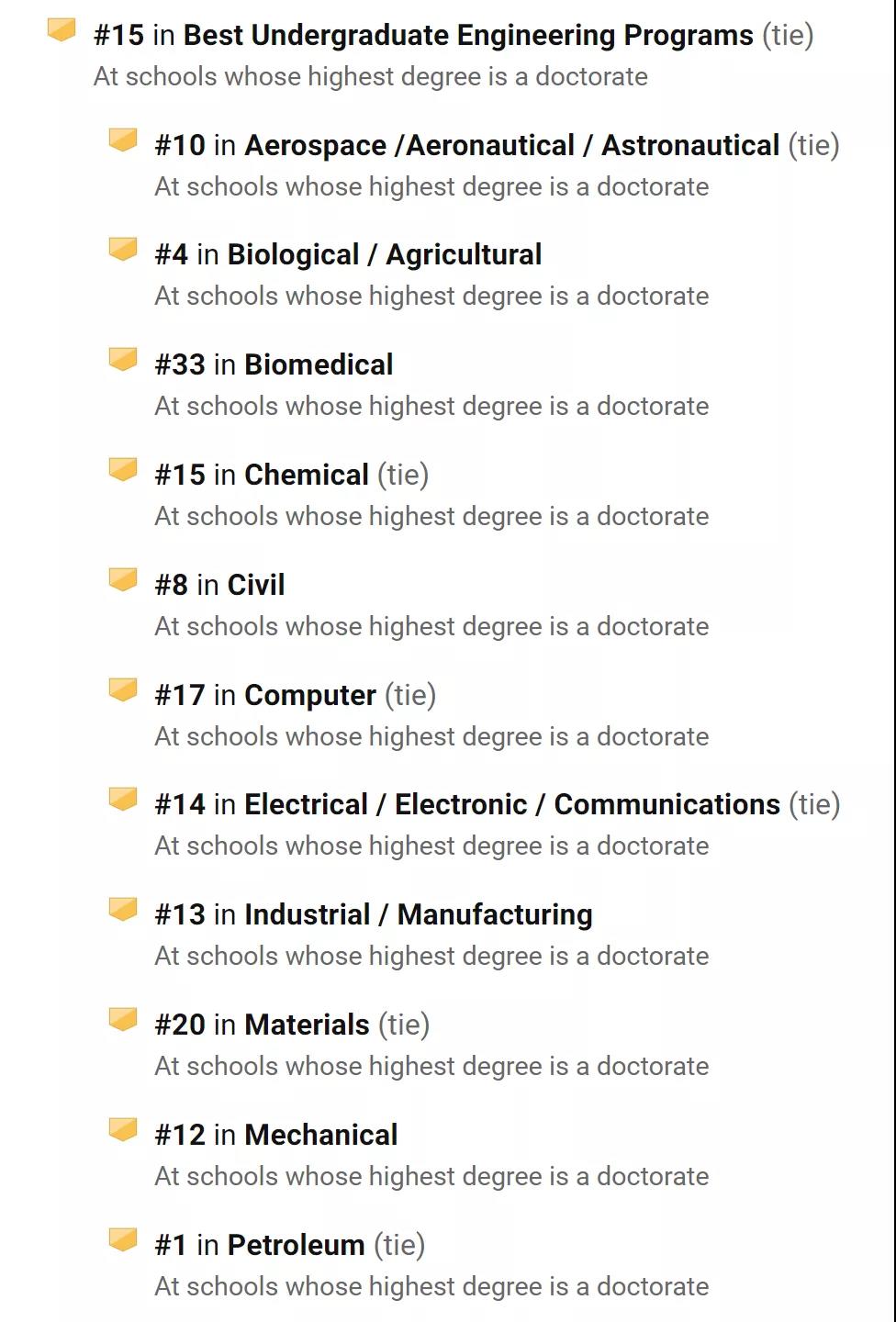
Task: Open the Aerospace /Aeronautical / Astronautical ranking
Action: tap(512, 145)
